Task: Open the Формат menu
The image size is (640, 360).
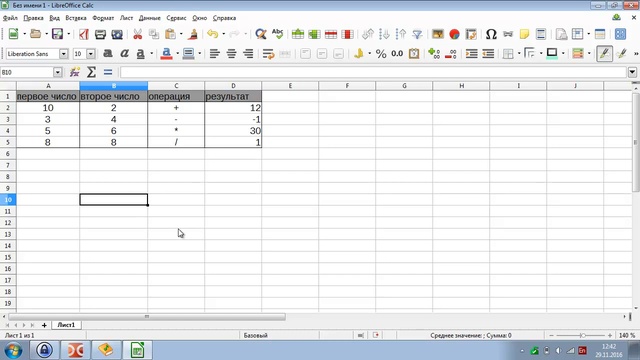Action: (x=103, y=18)
